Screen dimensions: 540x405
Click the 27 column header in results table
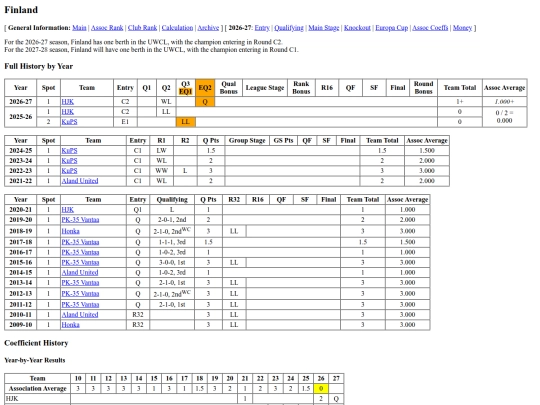336,378
